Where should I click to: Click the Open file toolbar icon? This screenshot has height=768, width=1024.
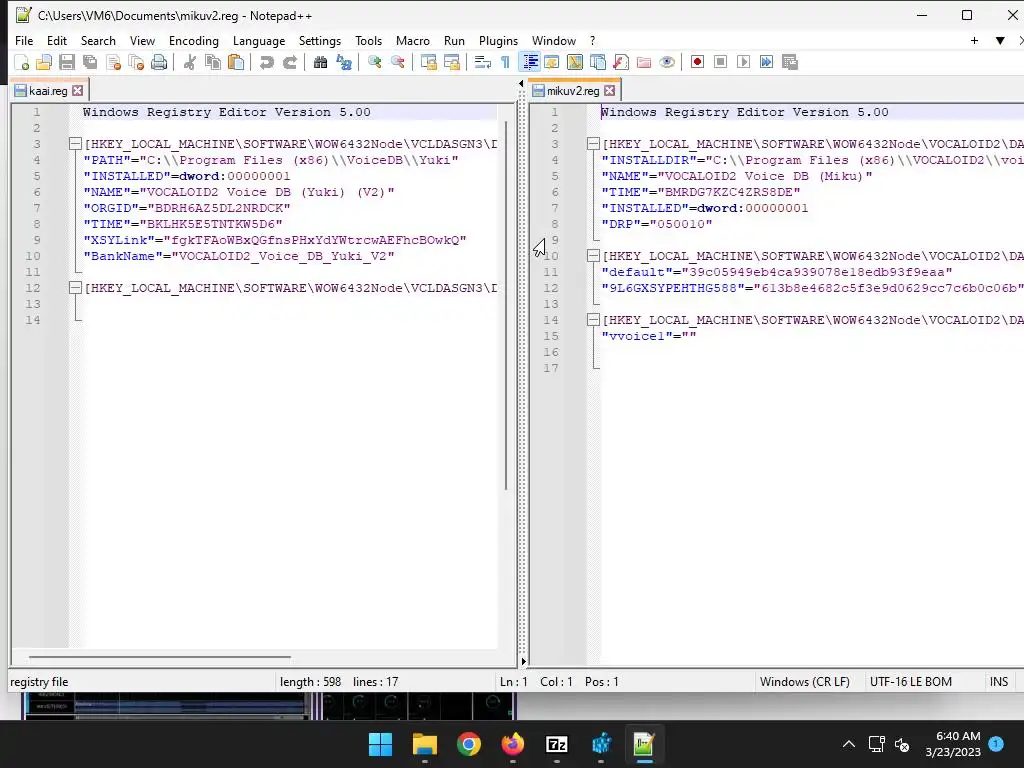coord(44,62)
